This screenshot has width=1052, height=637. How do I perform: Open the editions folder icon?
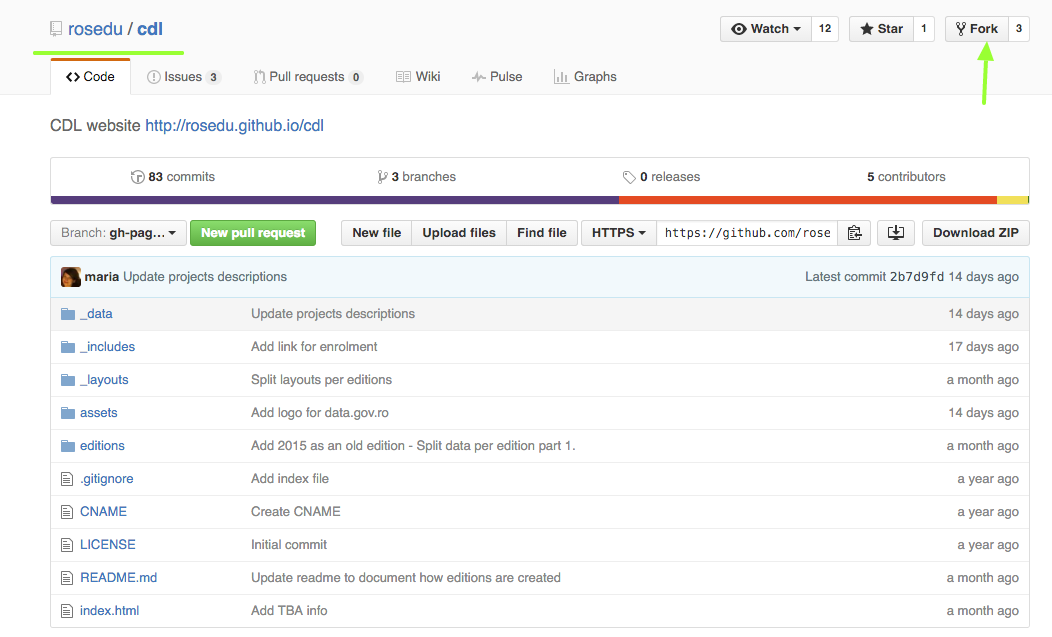pyautogui.click(x=68, y=446)
